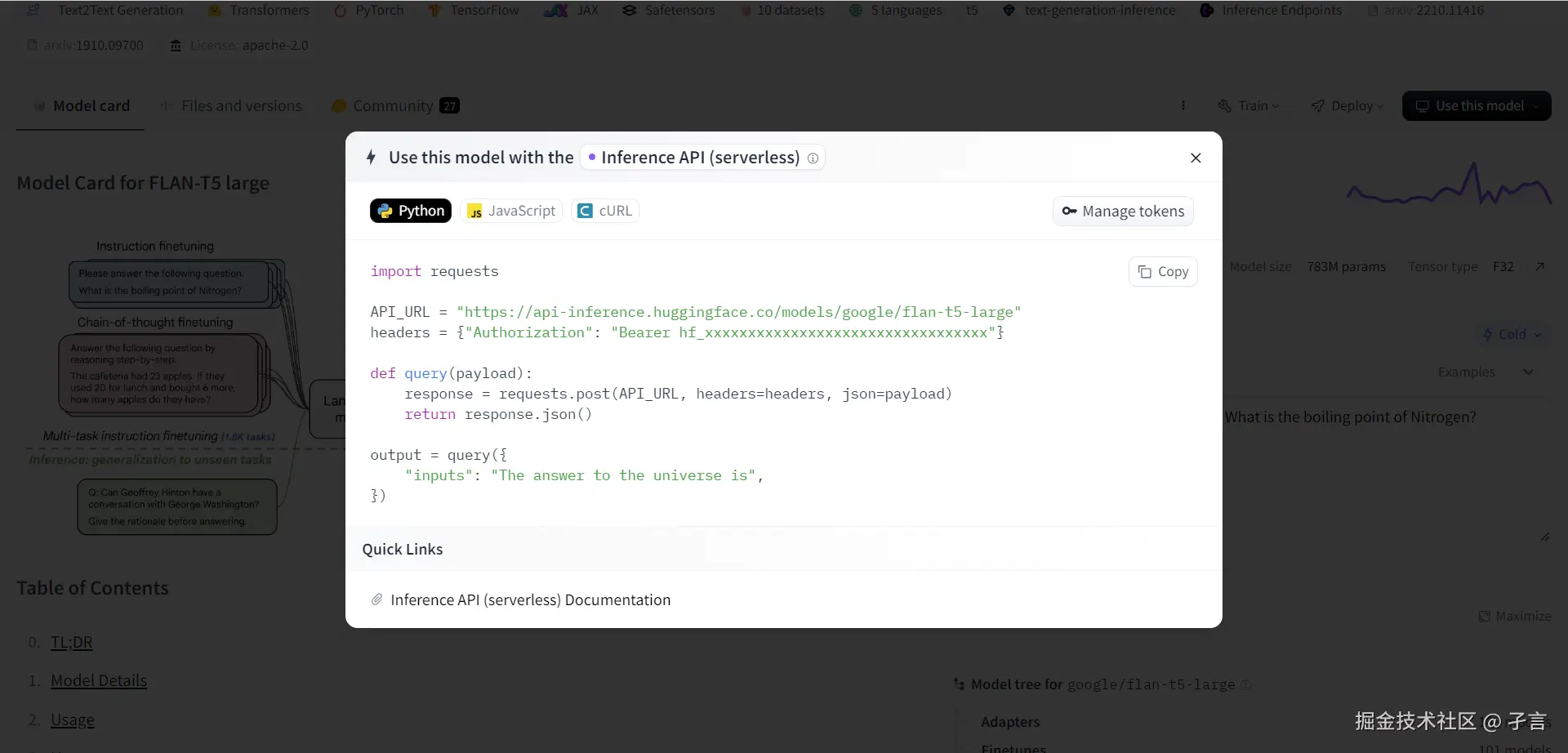Click the Transformers library tag
This screenshot has height=753, width=1568.
click(259, 11)
